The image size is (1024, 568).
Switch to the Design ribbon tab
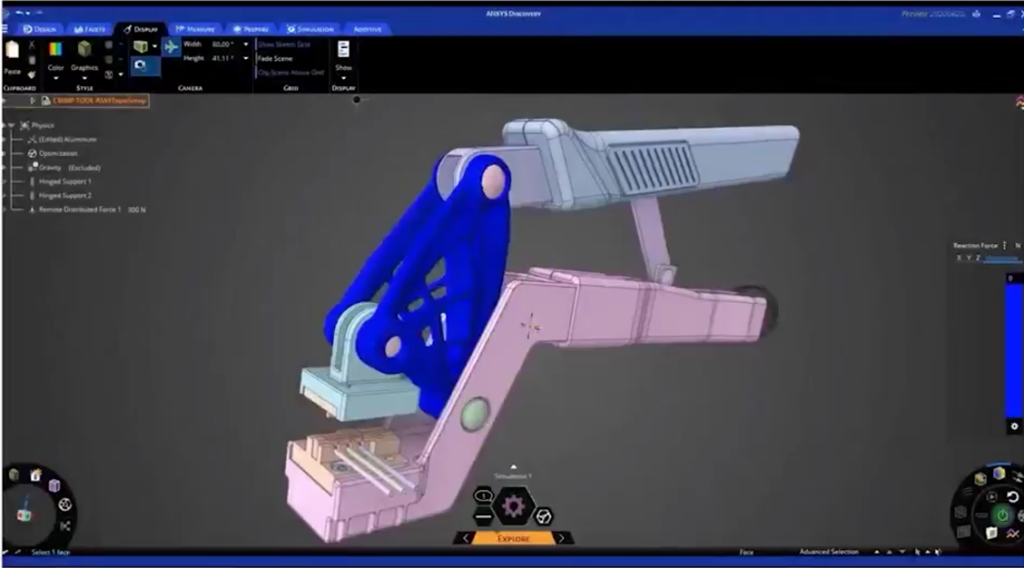[x=39, y=29]
